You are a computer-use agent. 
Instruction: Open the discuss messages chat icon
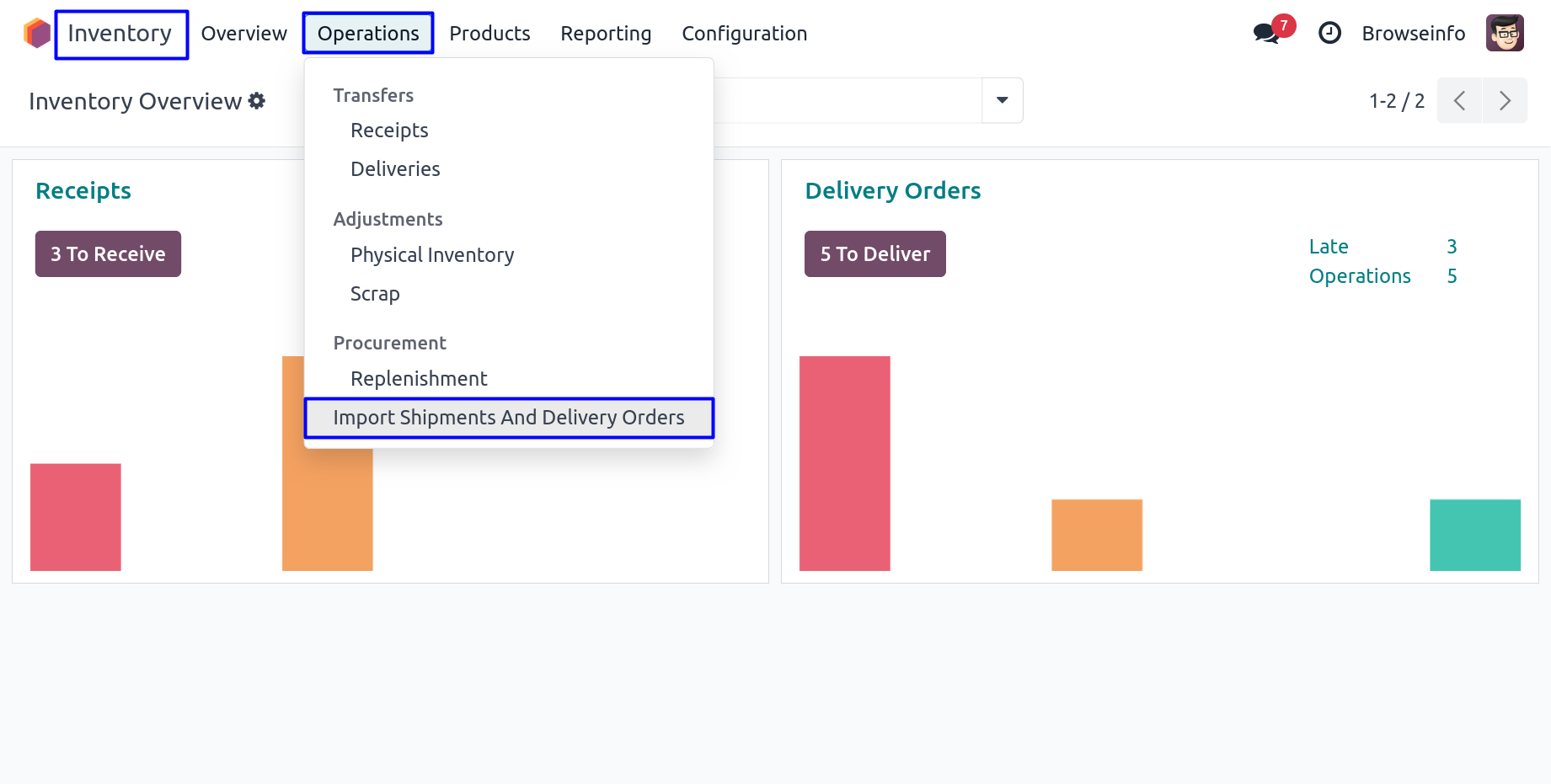point(1265,34)
